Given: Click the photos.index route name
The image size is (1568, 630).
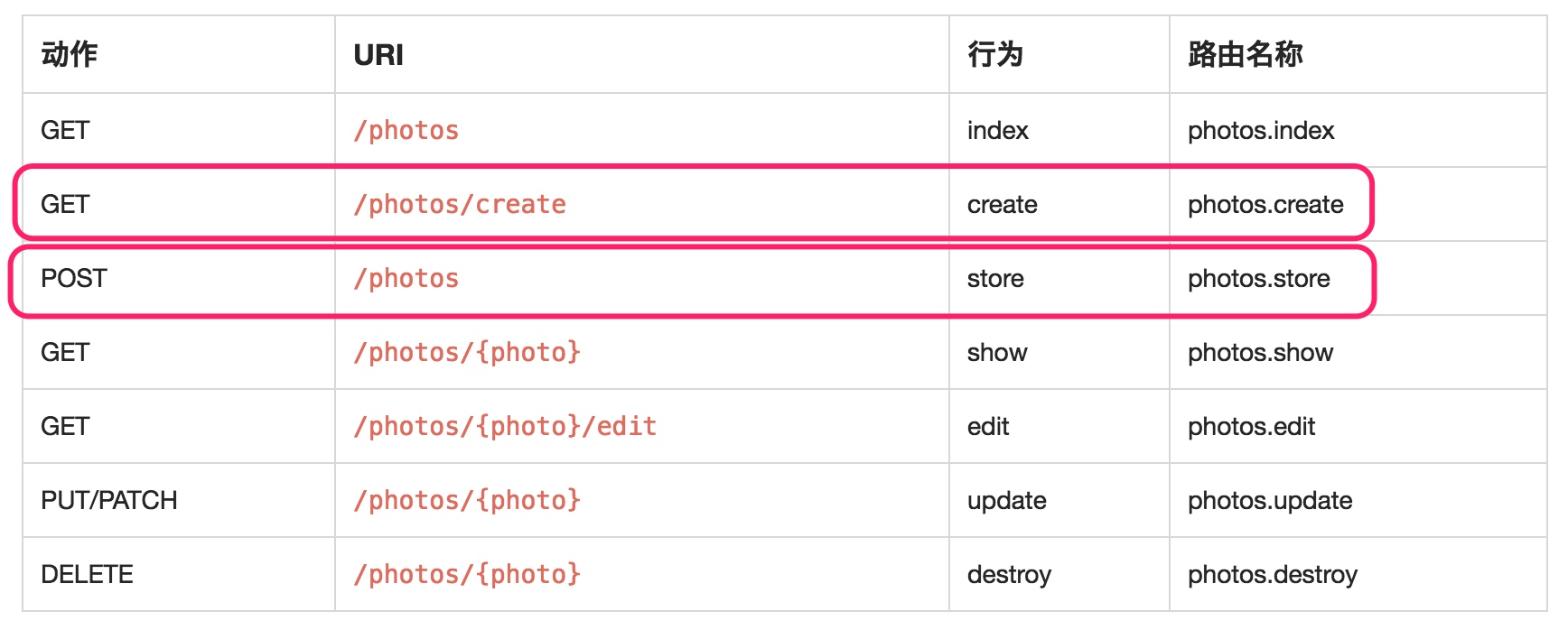Looking at the screenshot, I should pos(1260,131).
